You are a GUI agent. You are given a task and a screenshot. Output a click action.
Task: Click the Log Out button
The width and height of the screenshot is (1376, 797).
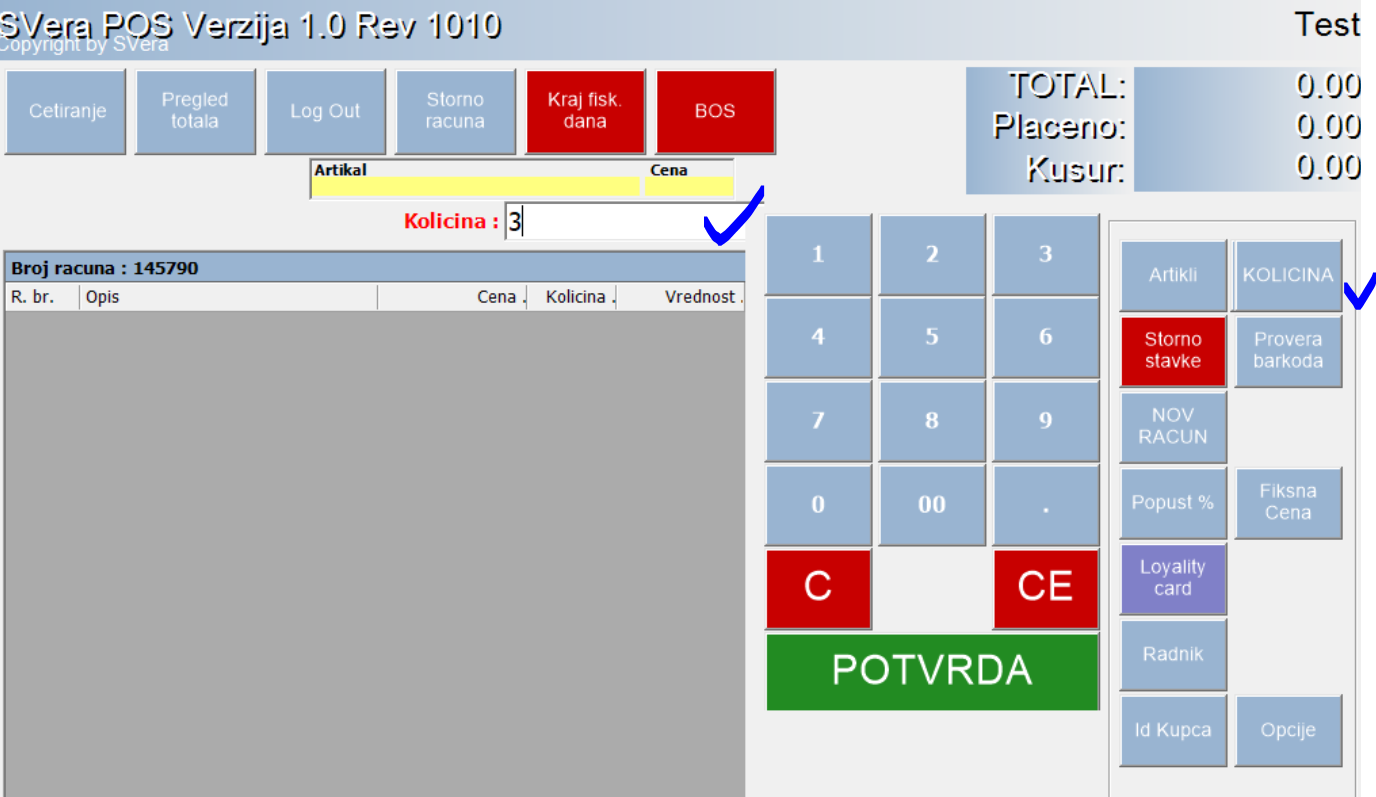(325, 112)
